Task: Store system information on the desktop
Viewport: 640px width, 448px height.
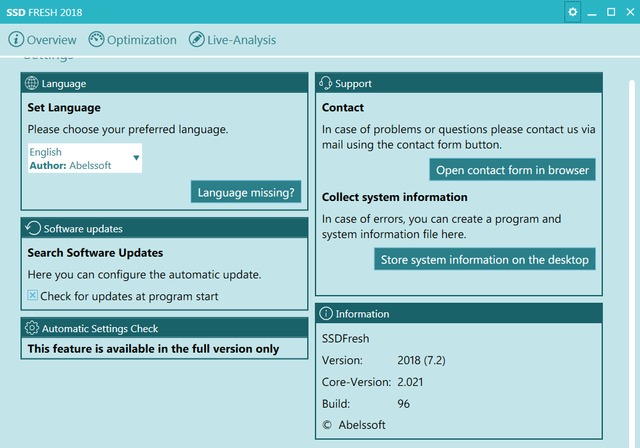Action: [x=485, y=260]
